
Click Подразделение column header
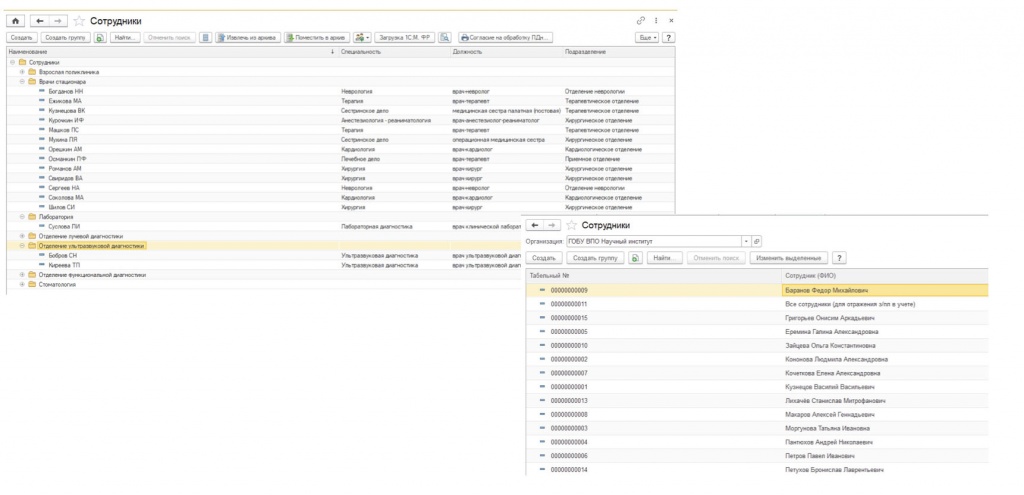618,52
